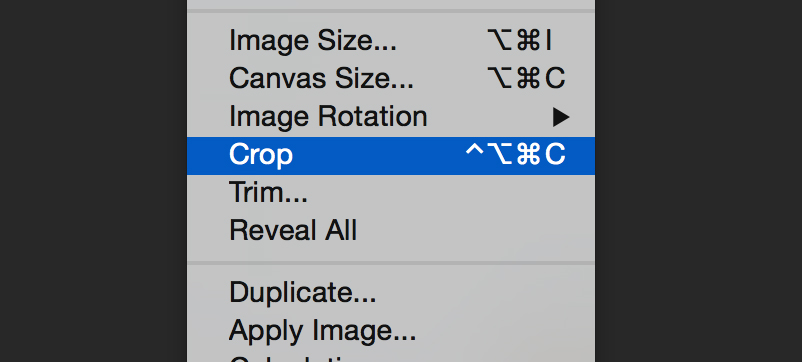The height and width of the screenshot is (362, 802).
Task: Expand the Image Rotation submenu arrow
Action: coord(561,118)
